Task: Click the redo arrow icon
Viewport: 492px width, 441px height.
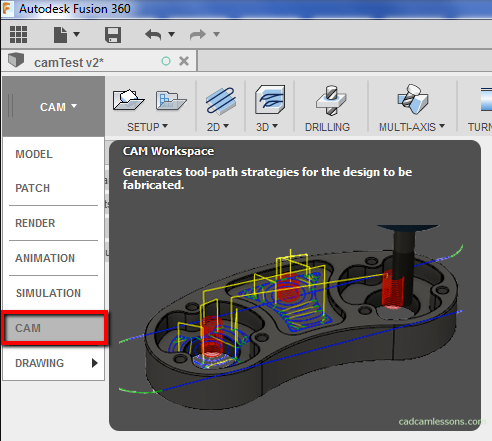Action: pos(198,35)
